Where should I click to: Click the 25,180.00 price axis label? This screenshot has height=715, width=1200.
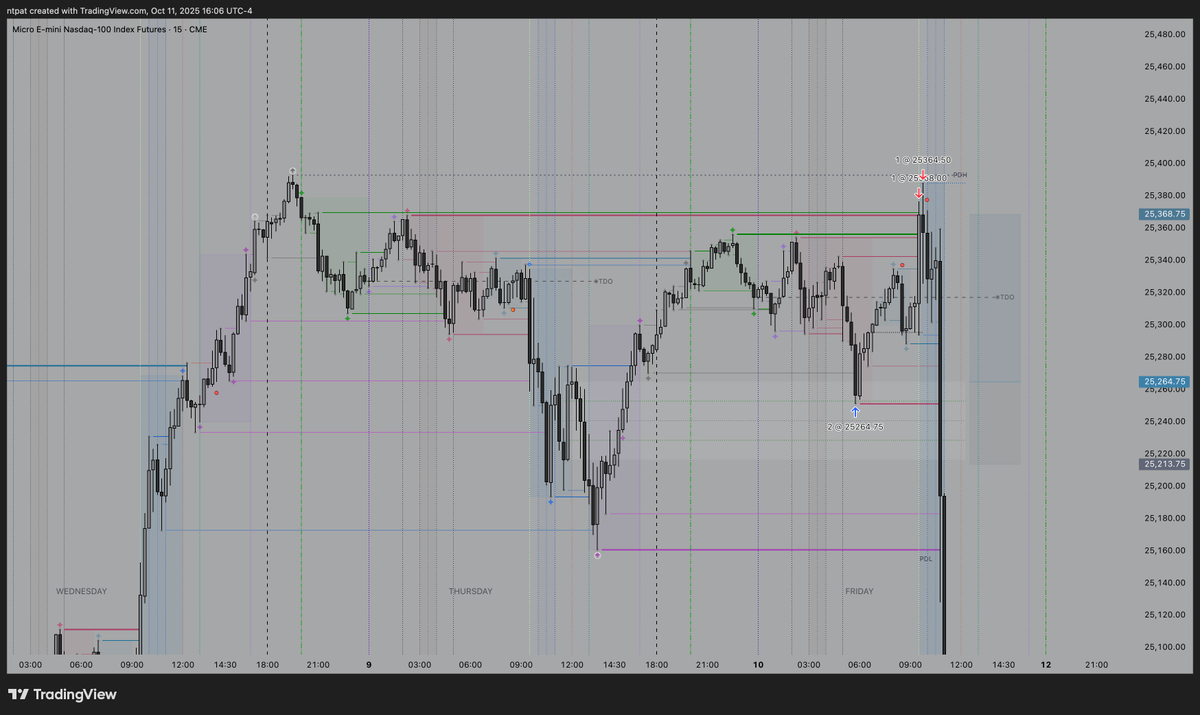coord(1164,518)
